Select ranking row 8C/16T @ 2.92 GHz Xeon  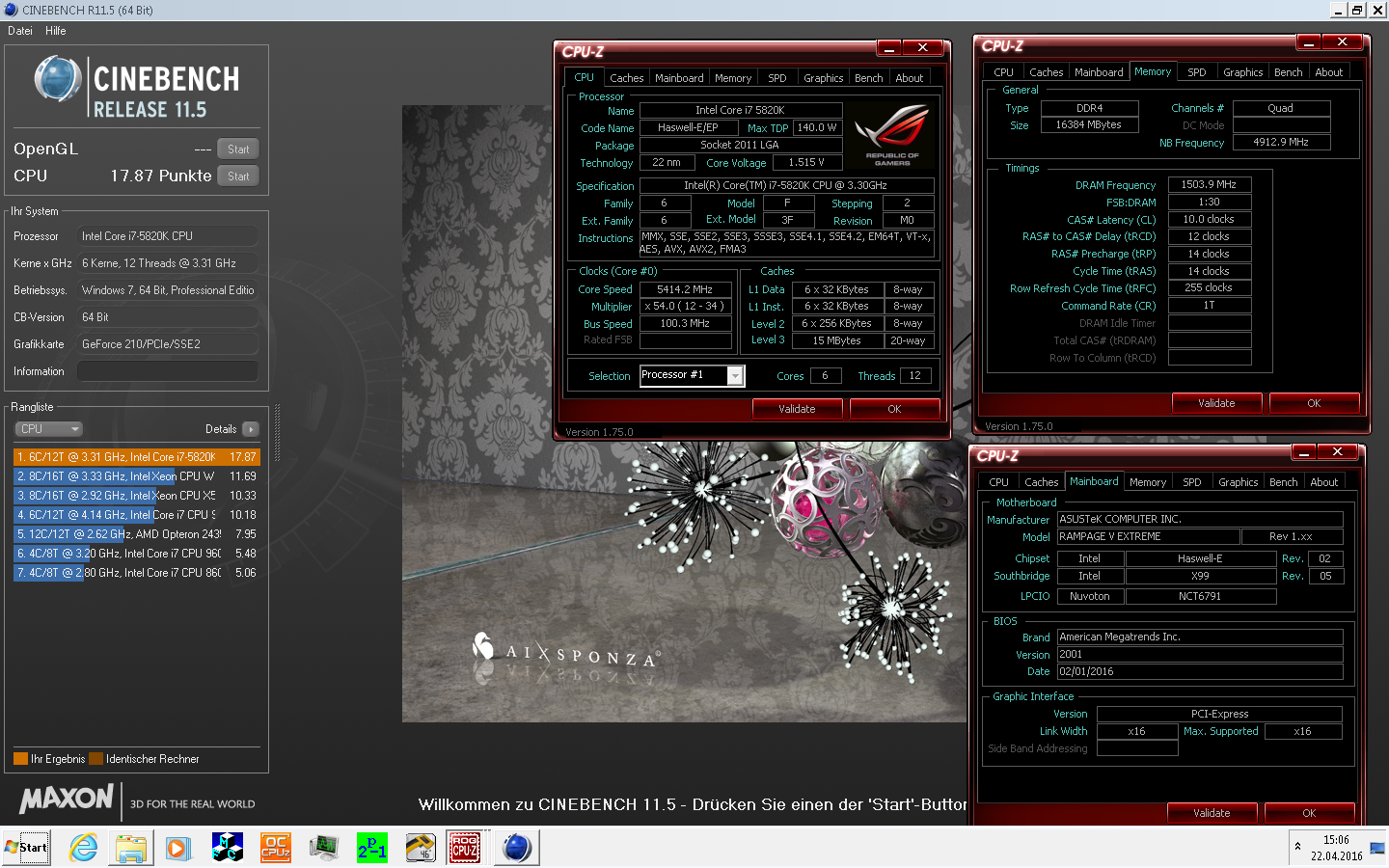(x=136, y=496)
